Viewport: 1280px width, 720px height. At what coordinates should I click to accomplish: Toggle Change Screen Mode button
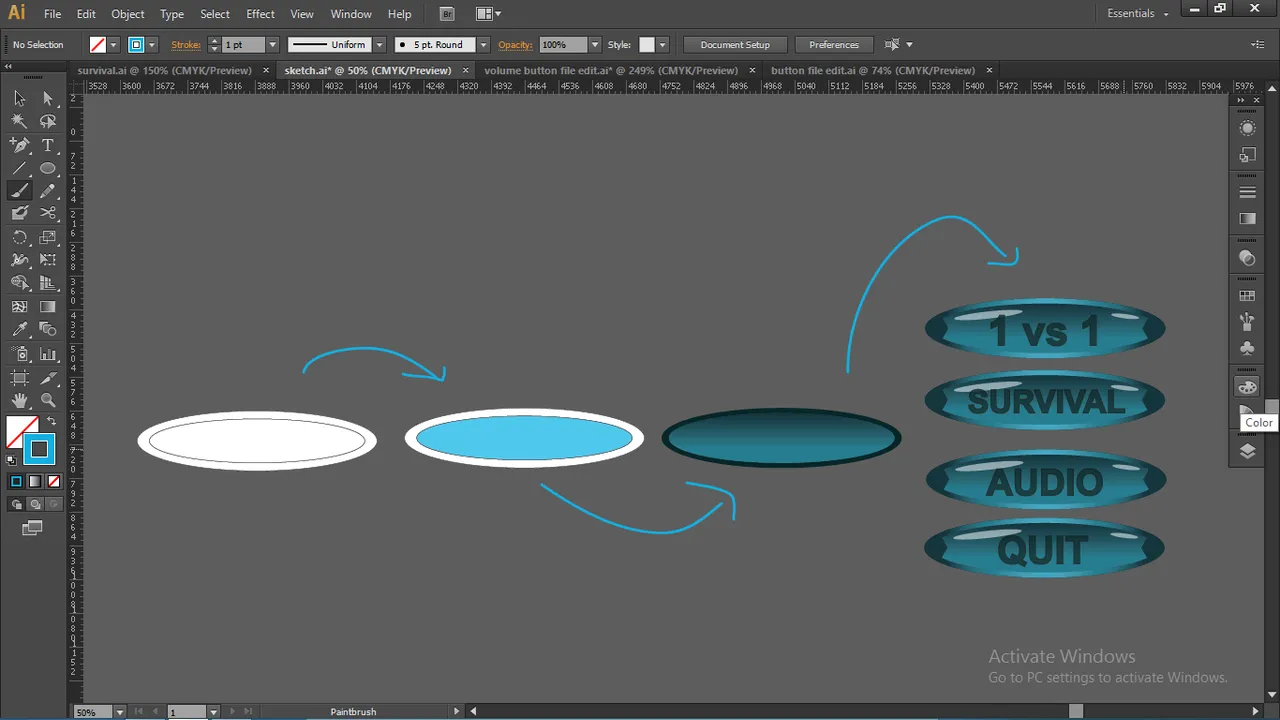pos(32,528)
